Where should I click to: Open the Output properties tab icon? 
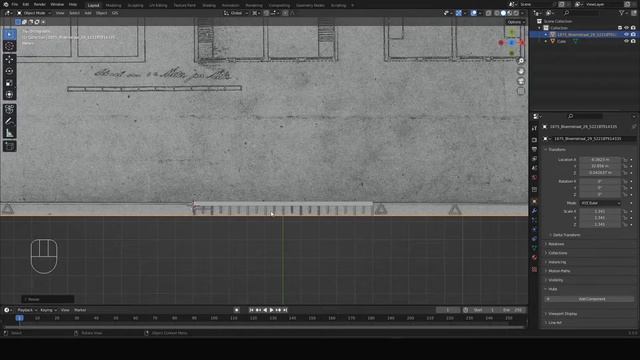pos(534,149)
